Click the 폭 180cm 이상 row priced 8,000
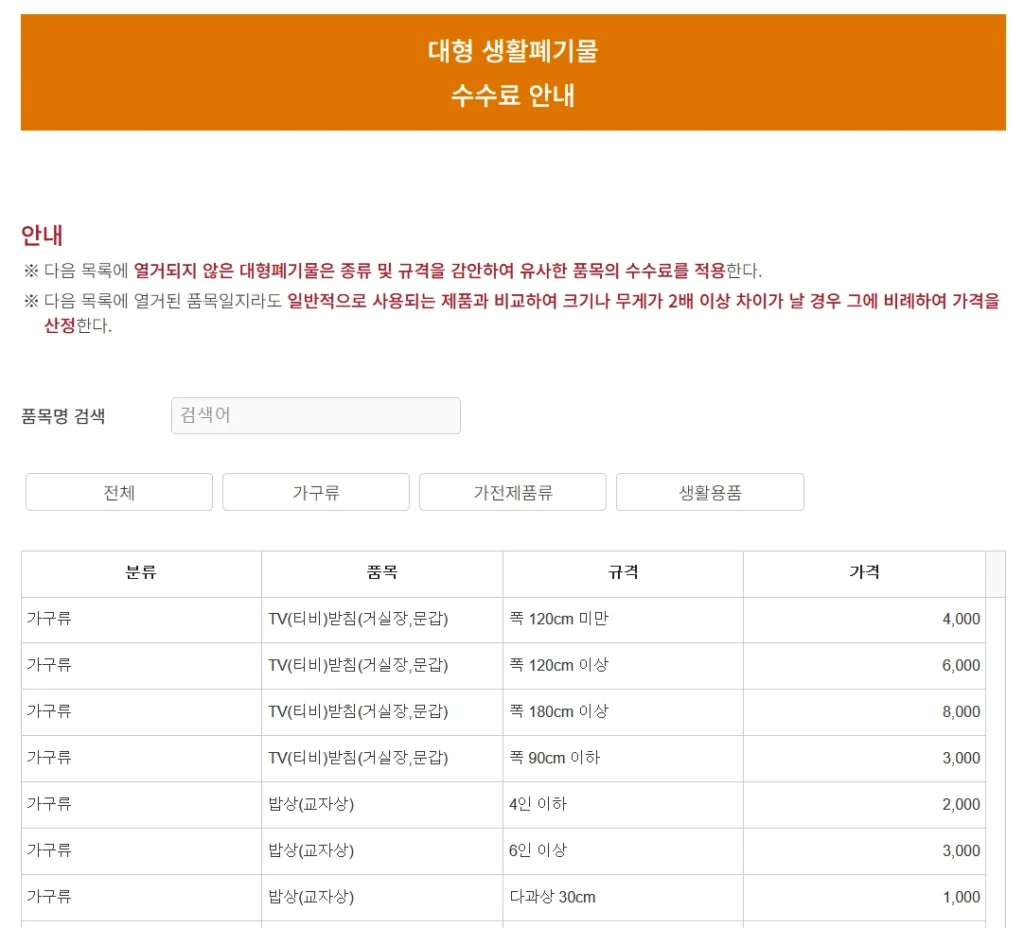The width and height of the screenshot is (1024, 928). pyautogui.click(x=500, y=712)
